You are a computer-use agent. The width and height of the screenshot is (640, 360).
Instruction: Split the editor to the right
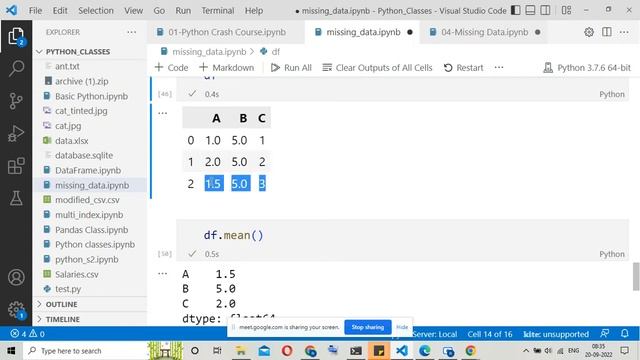coord(607,32)
